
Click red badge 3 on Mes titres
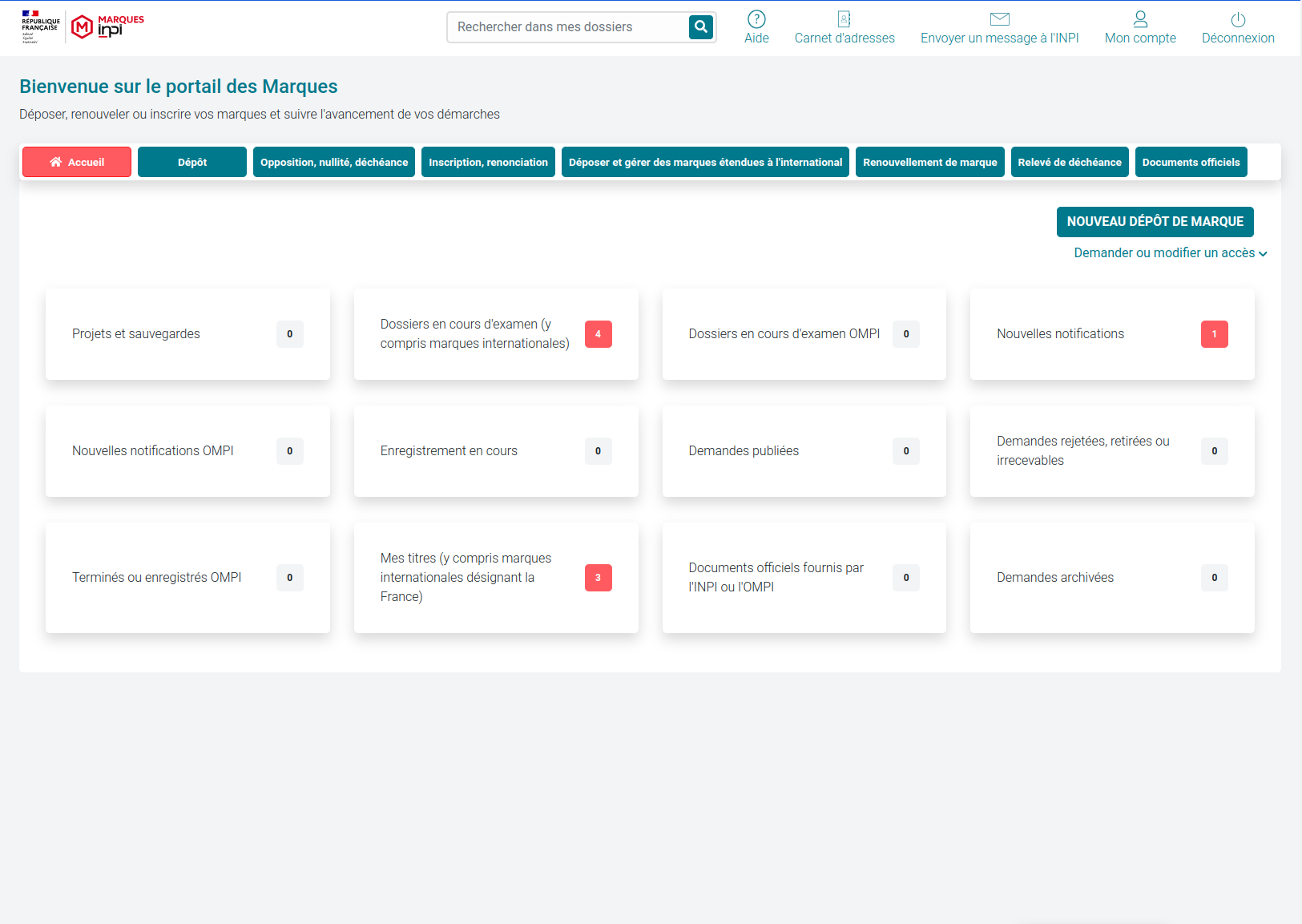point(598,578)
